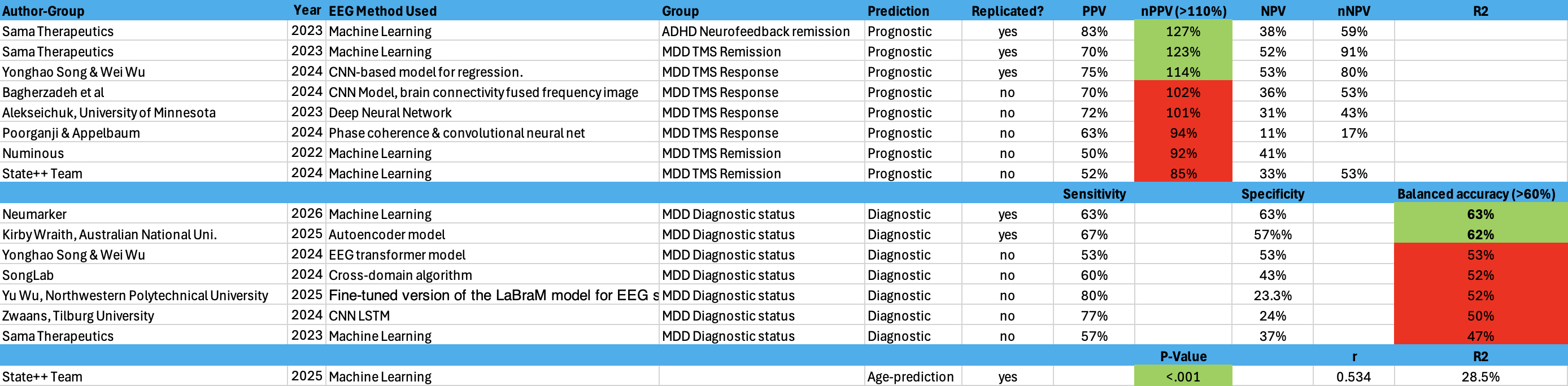Image resolution: width=1568 pixels, height=386 pixels.
Task: Click the Author-Group column header
Action: point(44,11)
